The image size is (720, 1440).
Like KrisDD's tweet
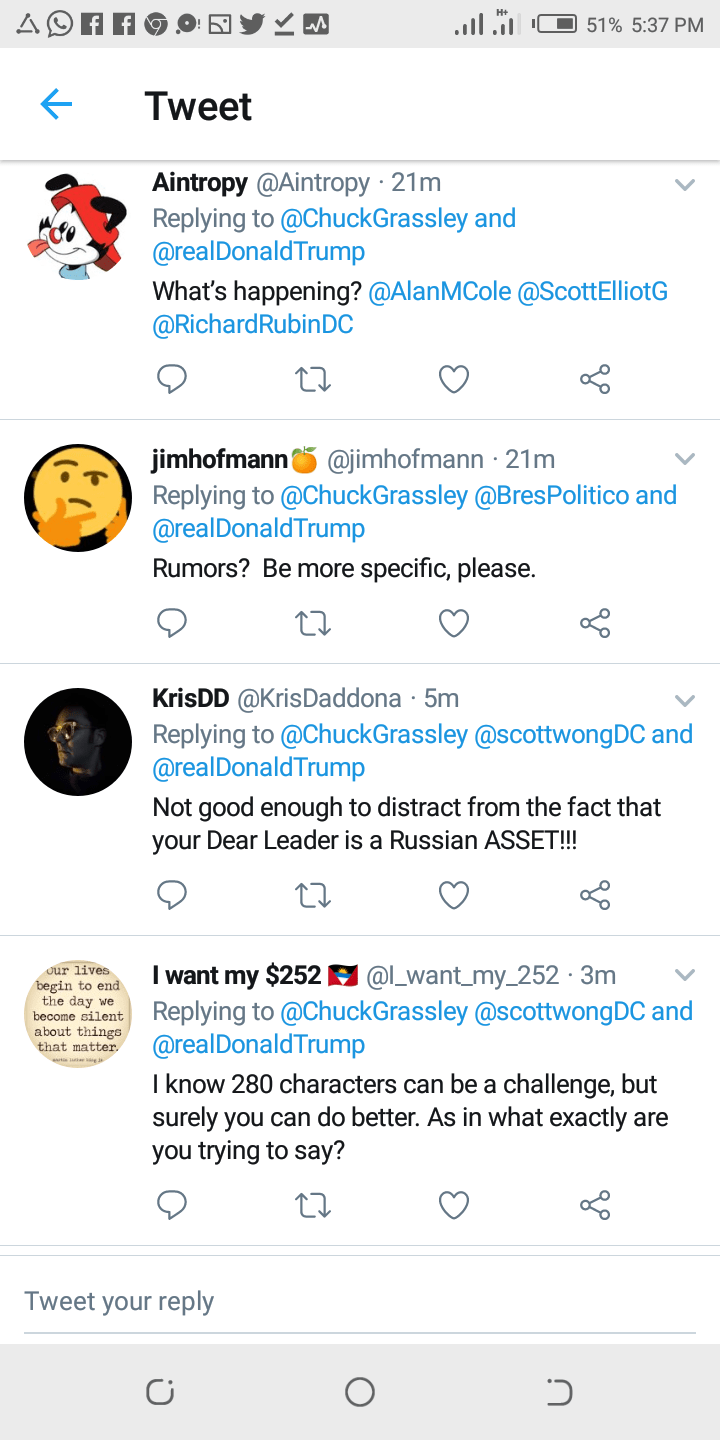[454, 895]
